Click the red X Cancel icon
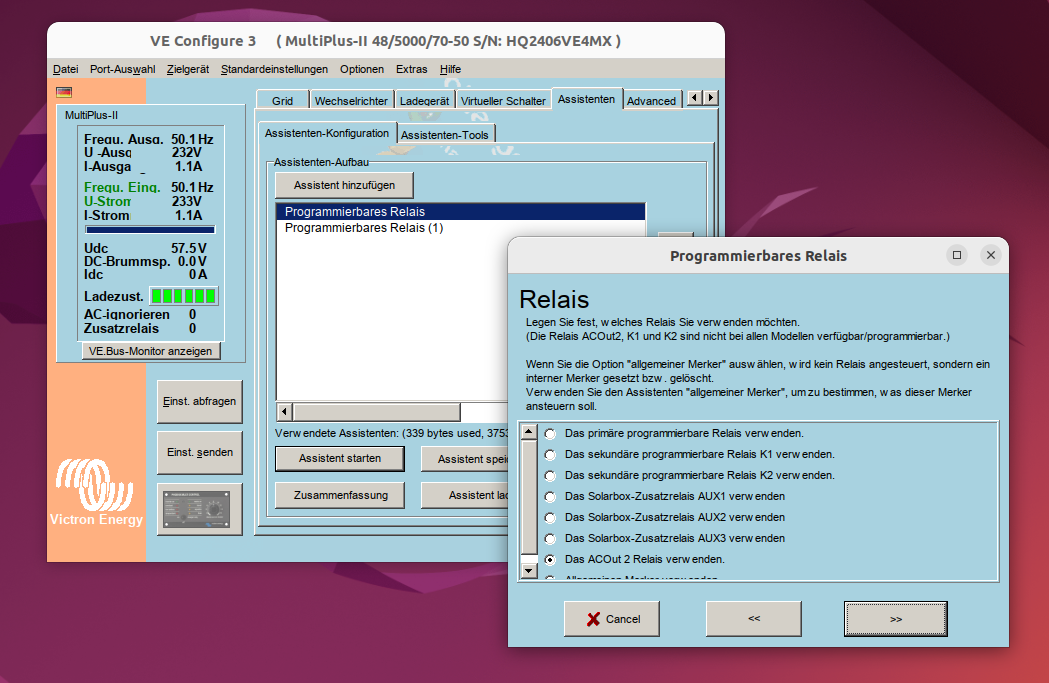 tap(593, 619)
